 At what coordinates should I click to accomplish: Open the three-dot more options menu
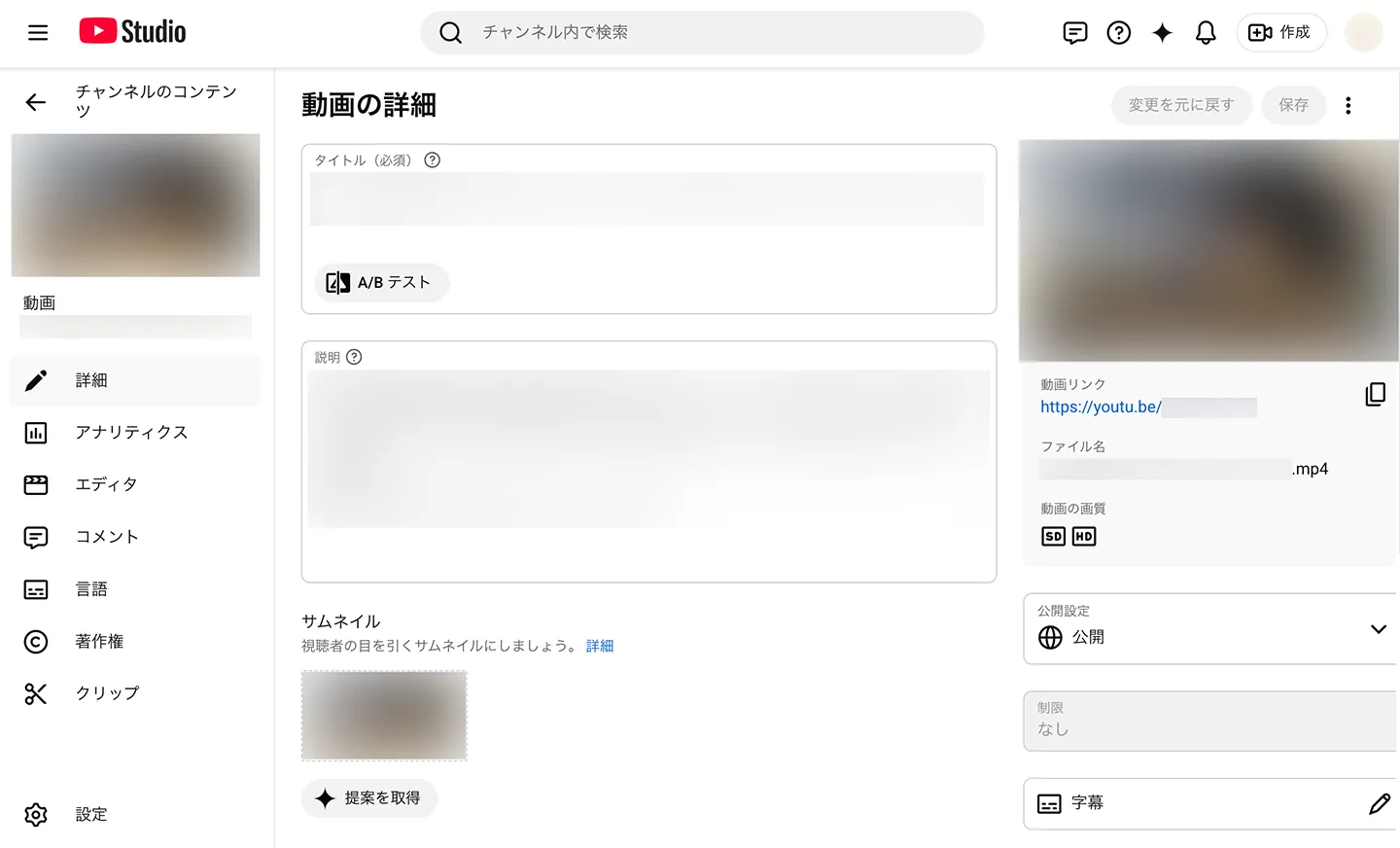1348,105
